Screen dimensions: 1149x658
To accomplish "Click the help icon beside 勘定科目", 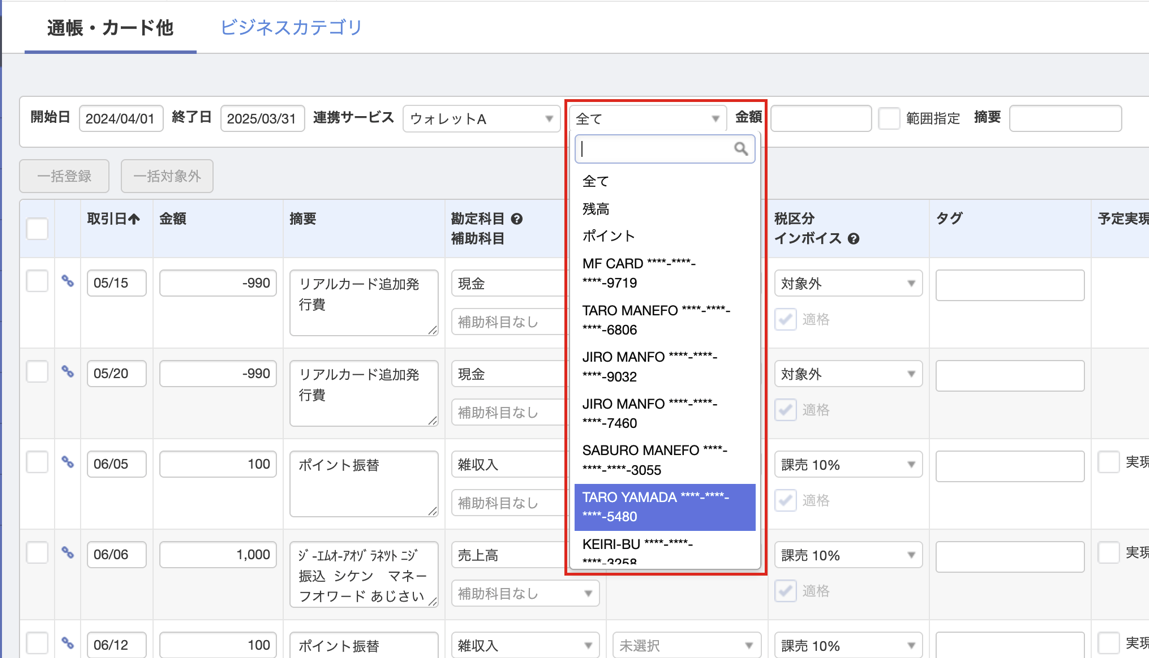I will click(517, 219).
